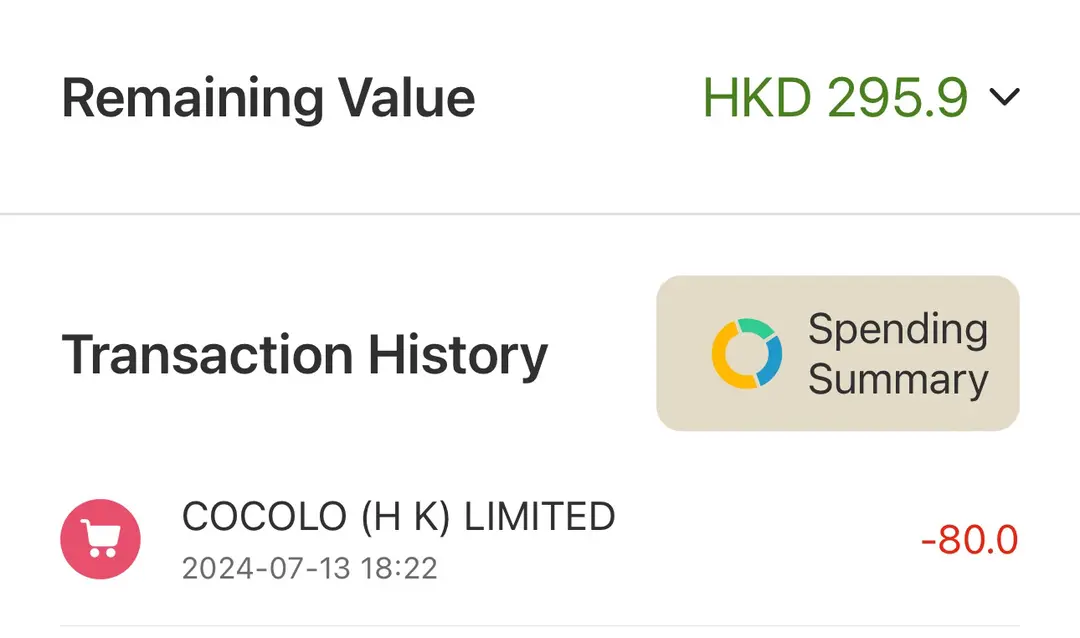Click the Transaction History heading
The height and width of the screenshot is (638, 1080).
(304, 356)
